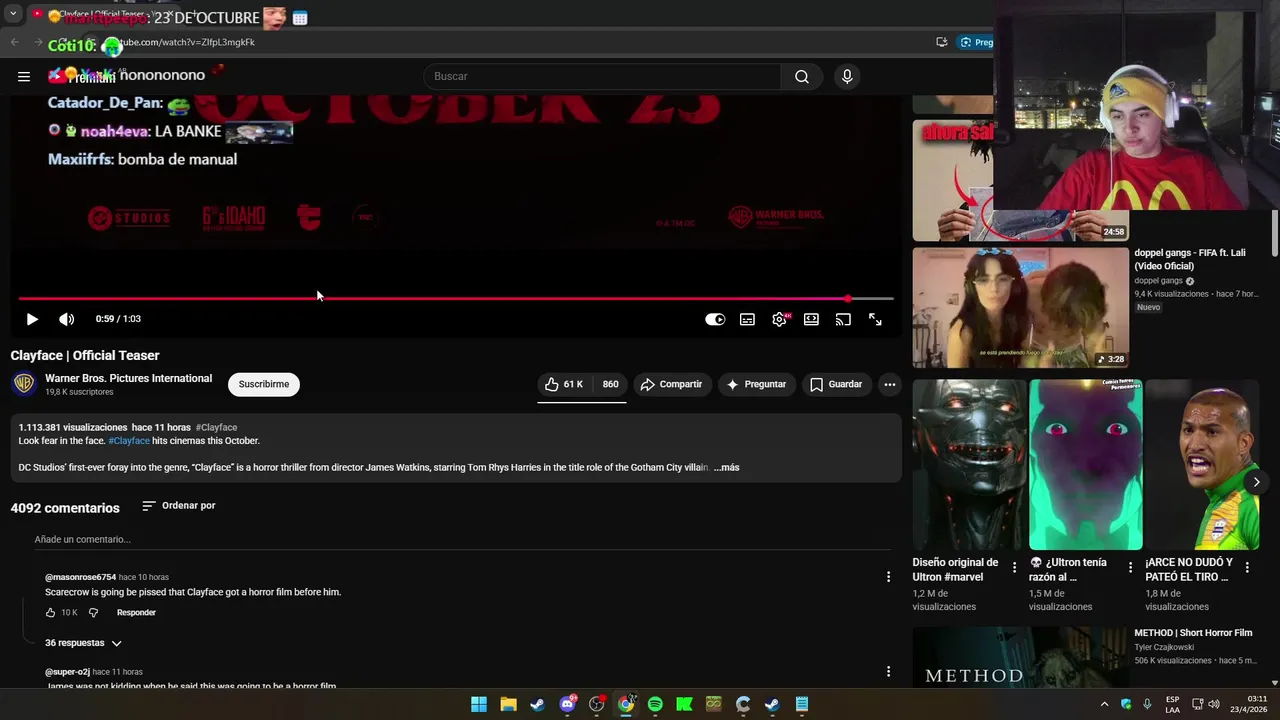This screenshot has height=720, width=1280.
Task: Show hidden system tray icons
Action: point(1104,704)
